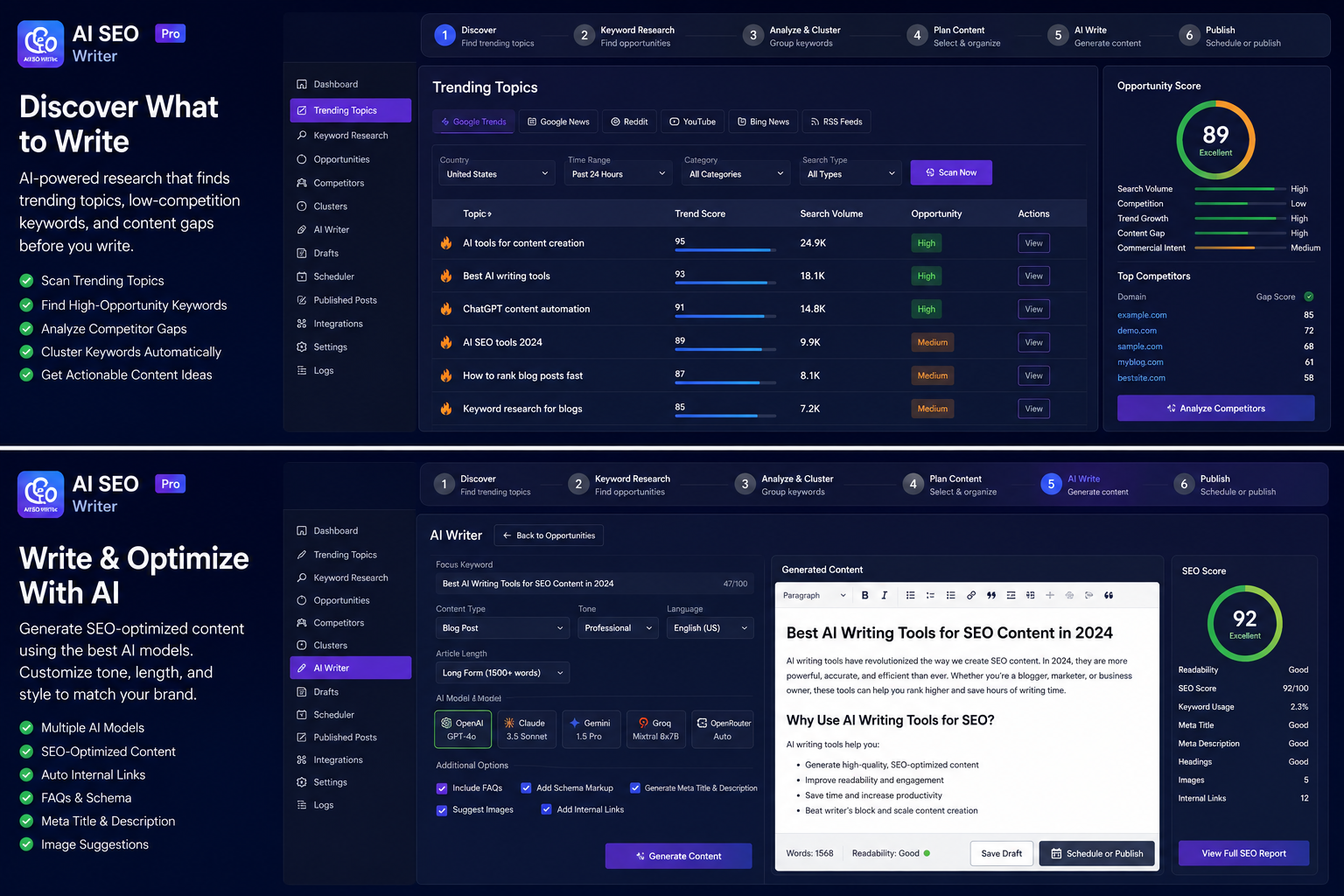Switch to the Reddit source tab
This screenshot has height=896, width=1344.
coord(629,122)
